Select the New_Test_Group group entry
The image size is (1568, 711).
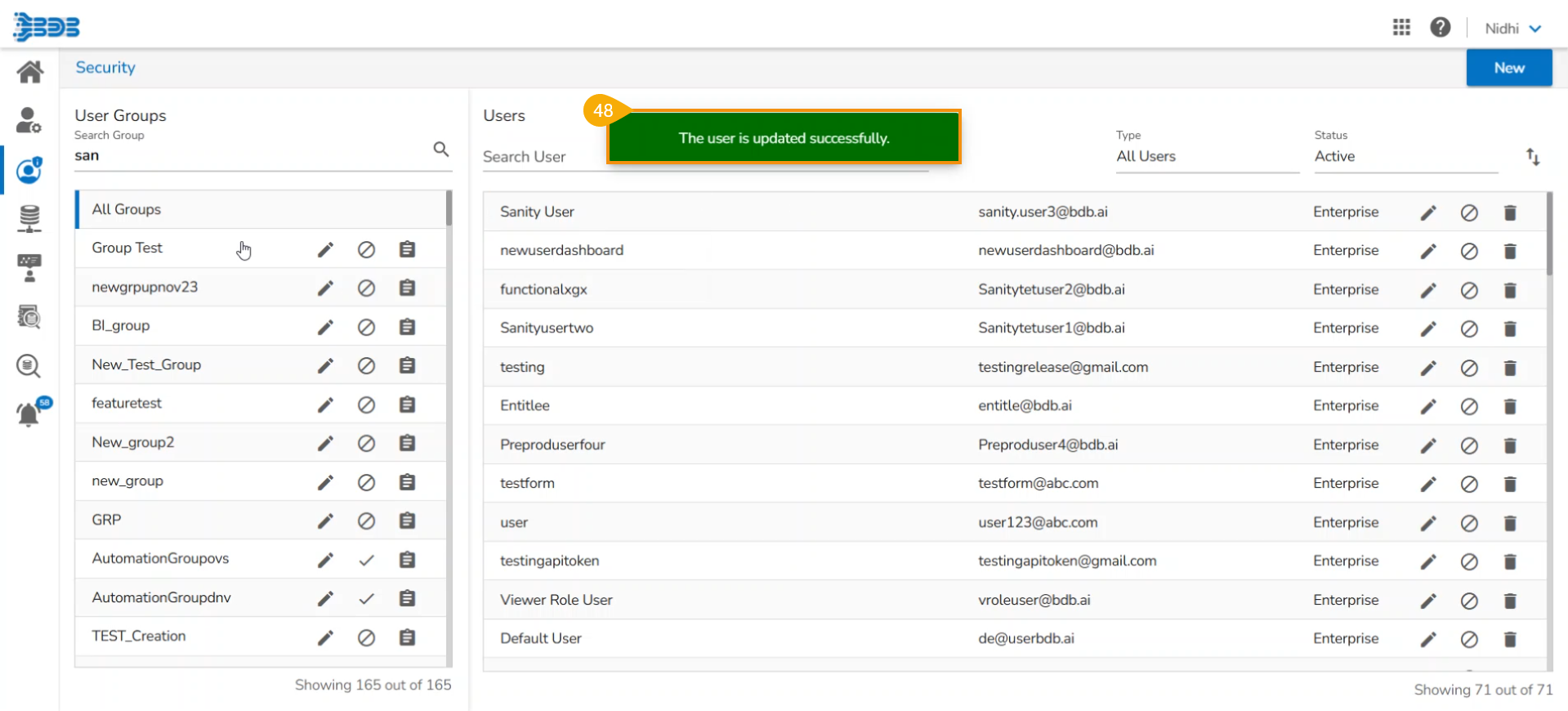[146, 364]
